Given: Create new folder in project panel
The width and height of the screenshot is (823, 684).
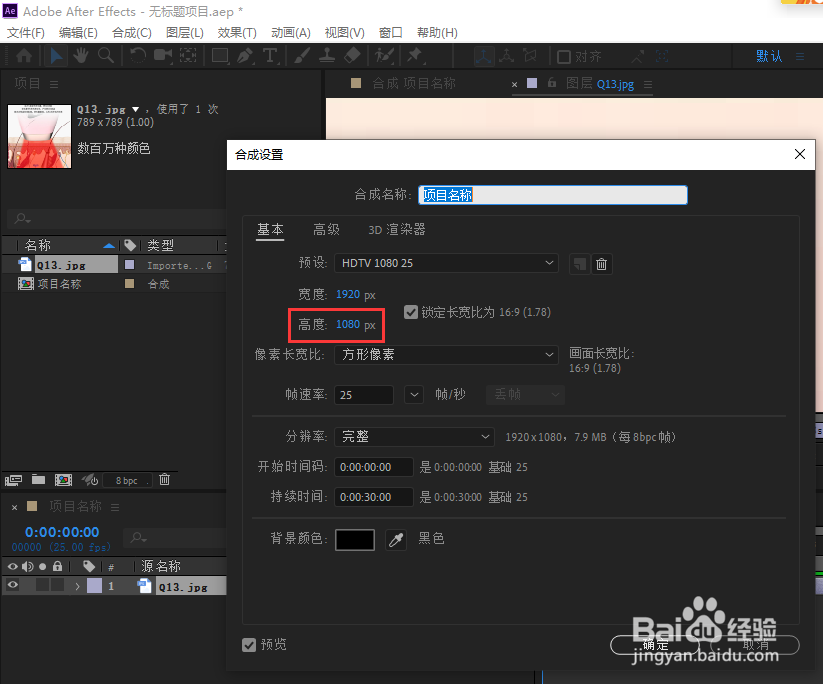Looking at the screenshot, I should (38, 479).
